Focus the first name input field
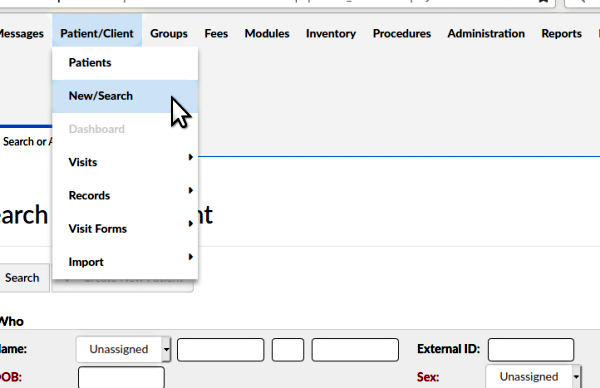The image size is (600, 388). click(x=220, y=350)
